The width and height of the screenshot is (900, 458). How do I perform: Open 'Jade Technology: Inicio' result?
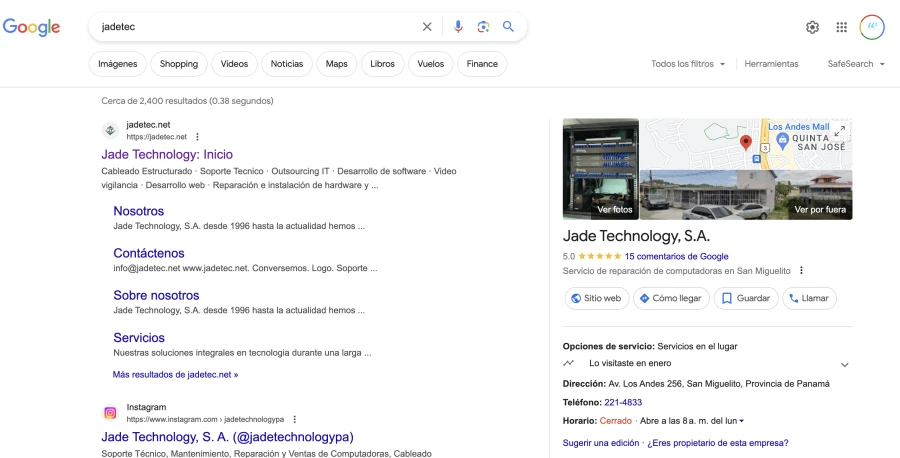click(167, 154)
